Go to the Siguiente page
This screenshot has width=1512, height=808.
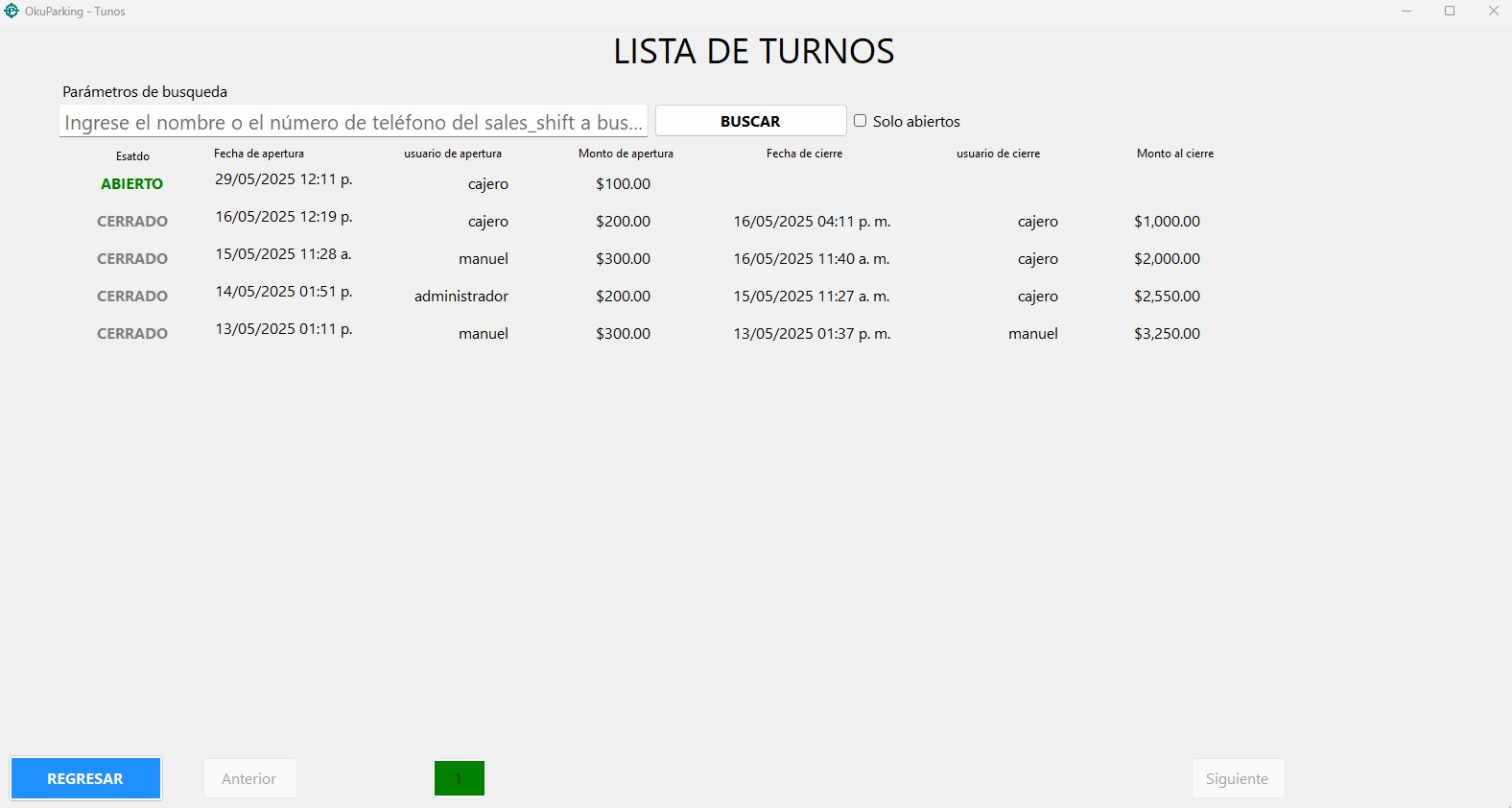coord(1237,778)
